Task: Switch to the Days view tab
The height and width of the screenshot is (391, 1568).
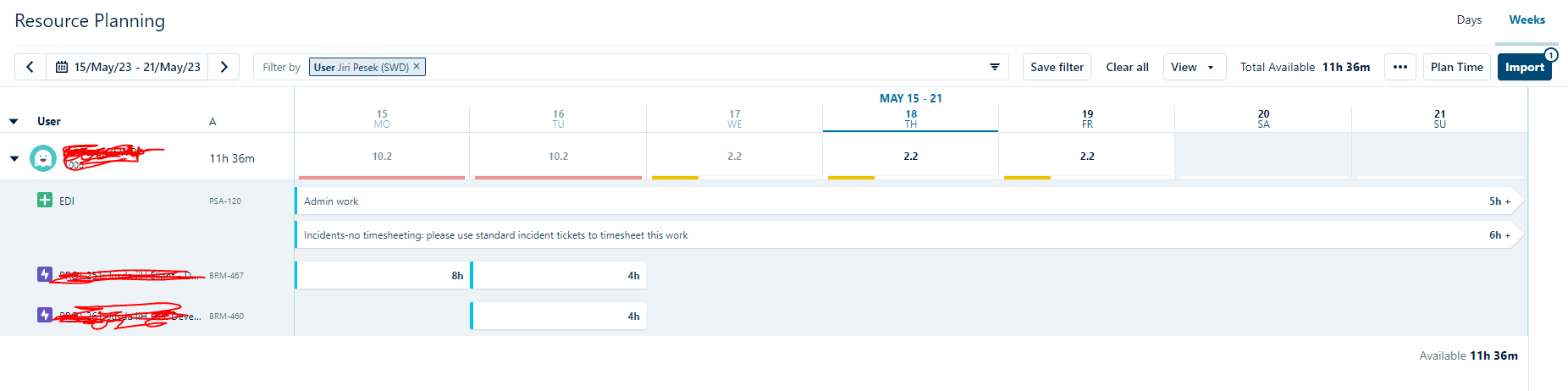Action: (x=1469, y=19)
